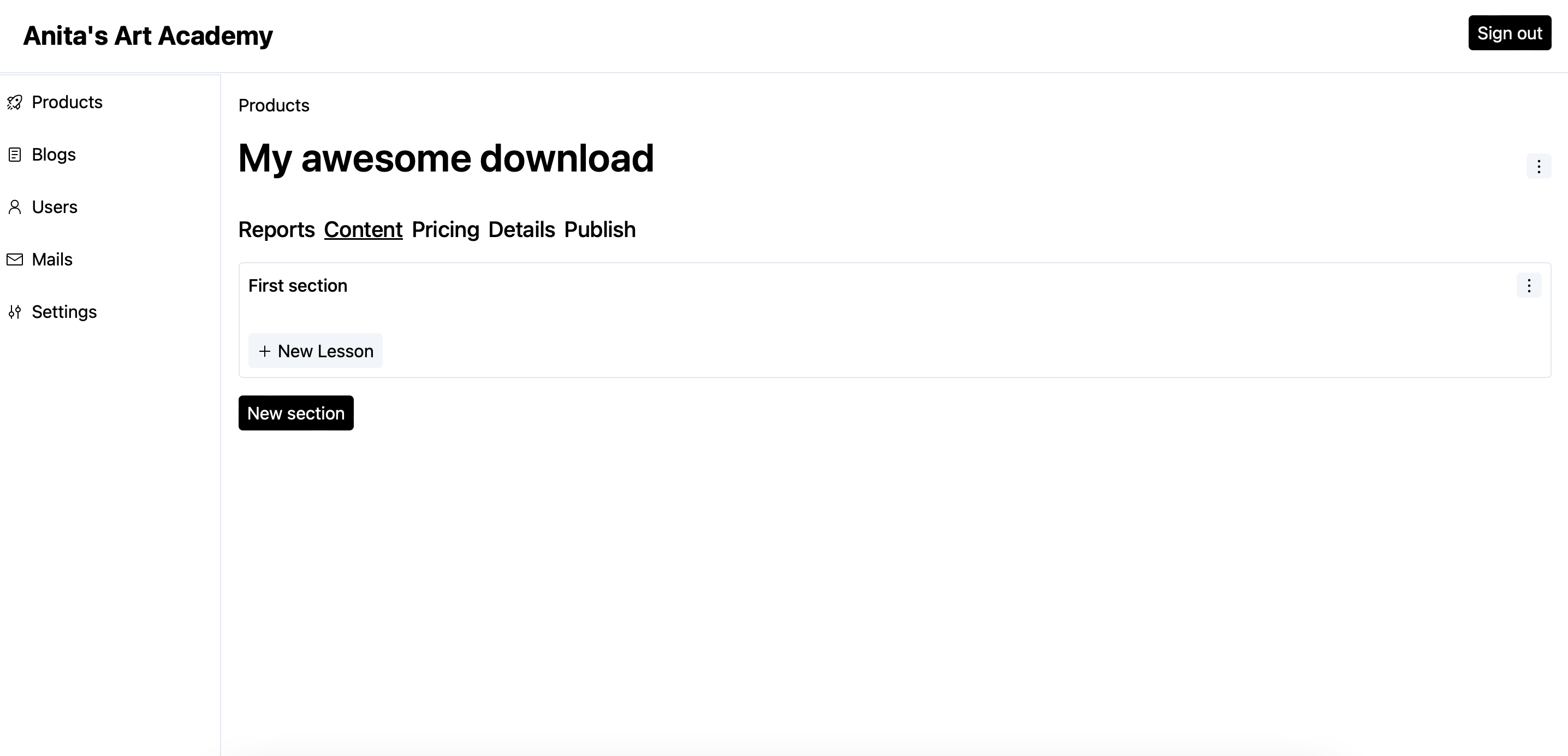
Task: Click the First section title
Action: coord(298,285)
